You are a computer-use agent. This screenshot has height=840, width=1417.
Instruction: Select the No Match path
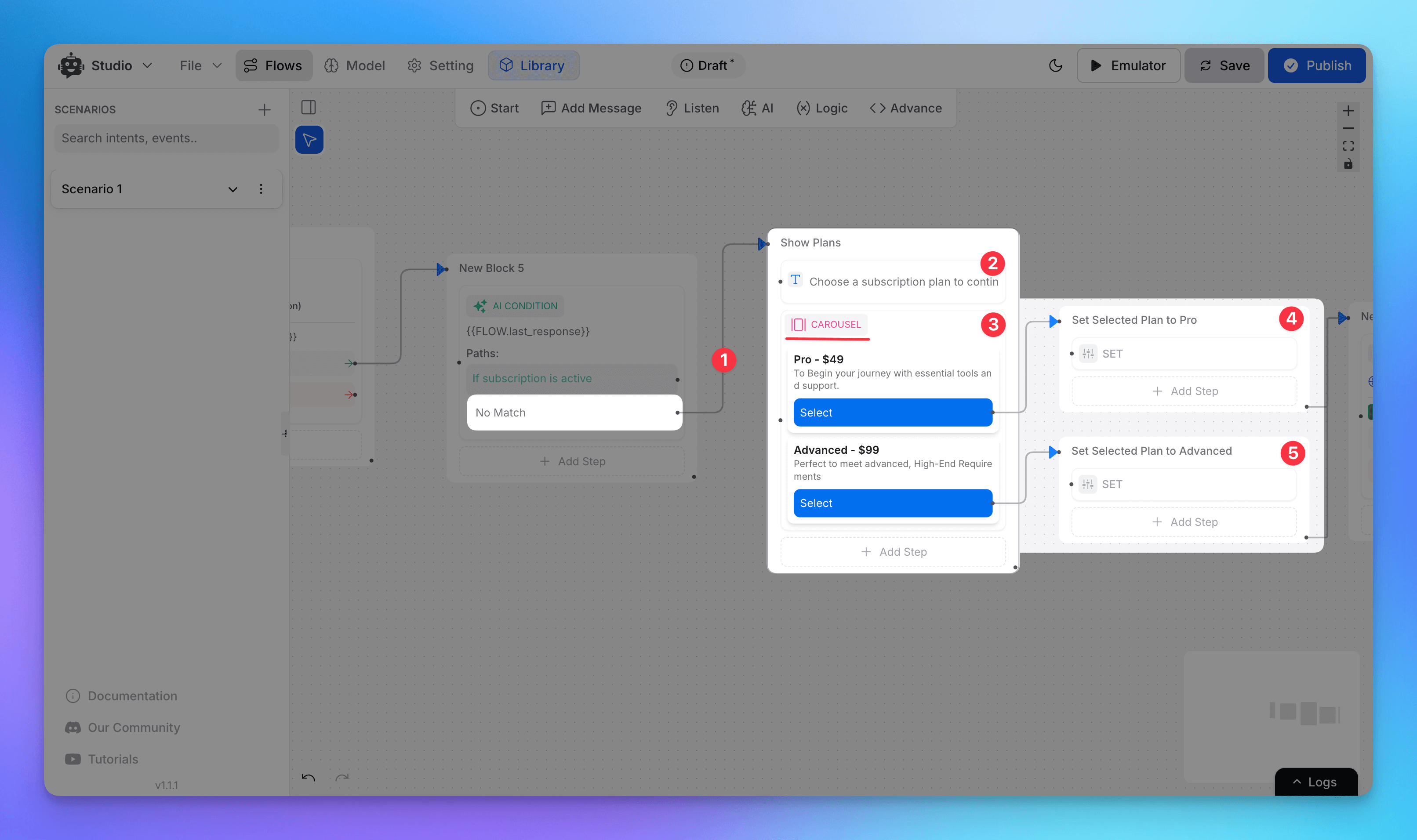(574, 413)
